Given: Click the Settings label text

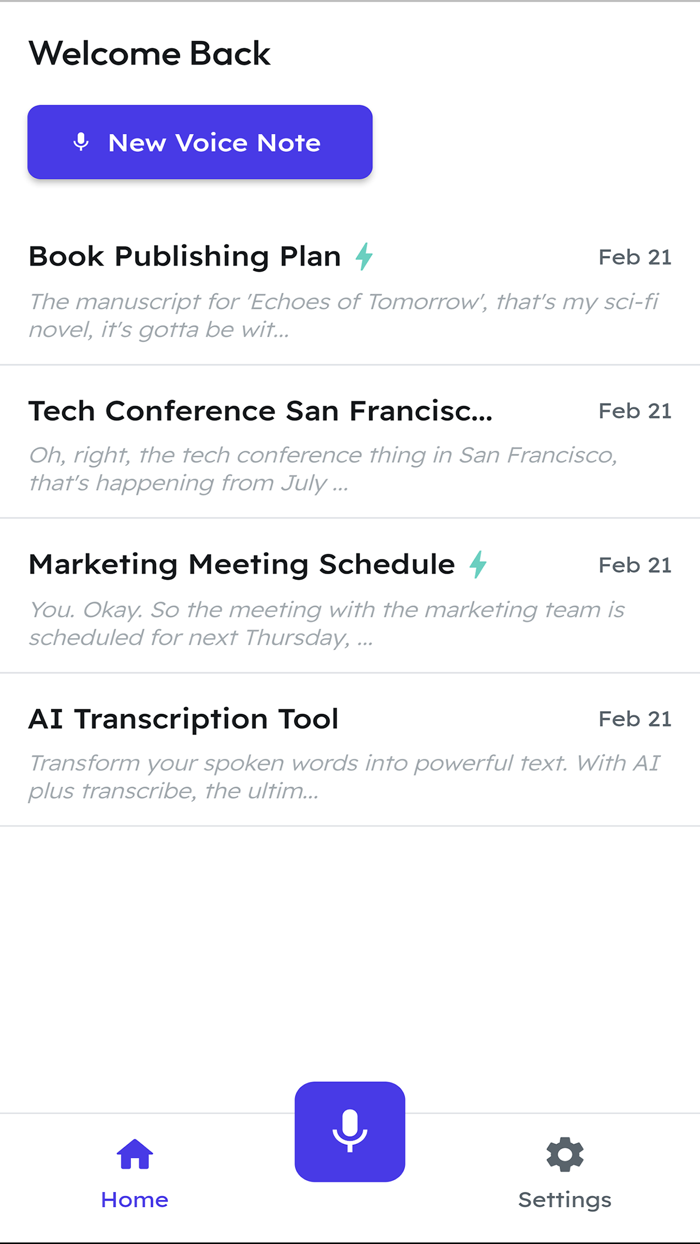Looking at the screenshot, I should [x=565, y=1199].
